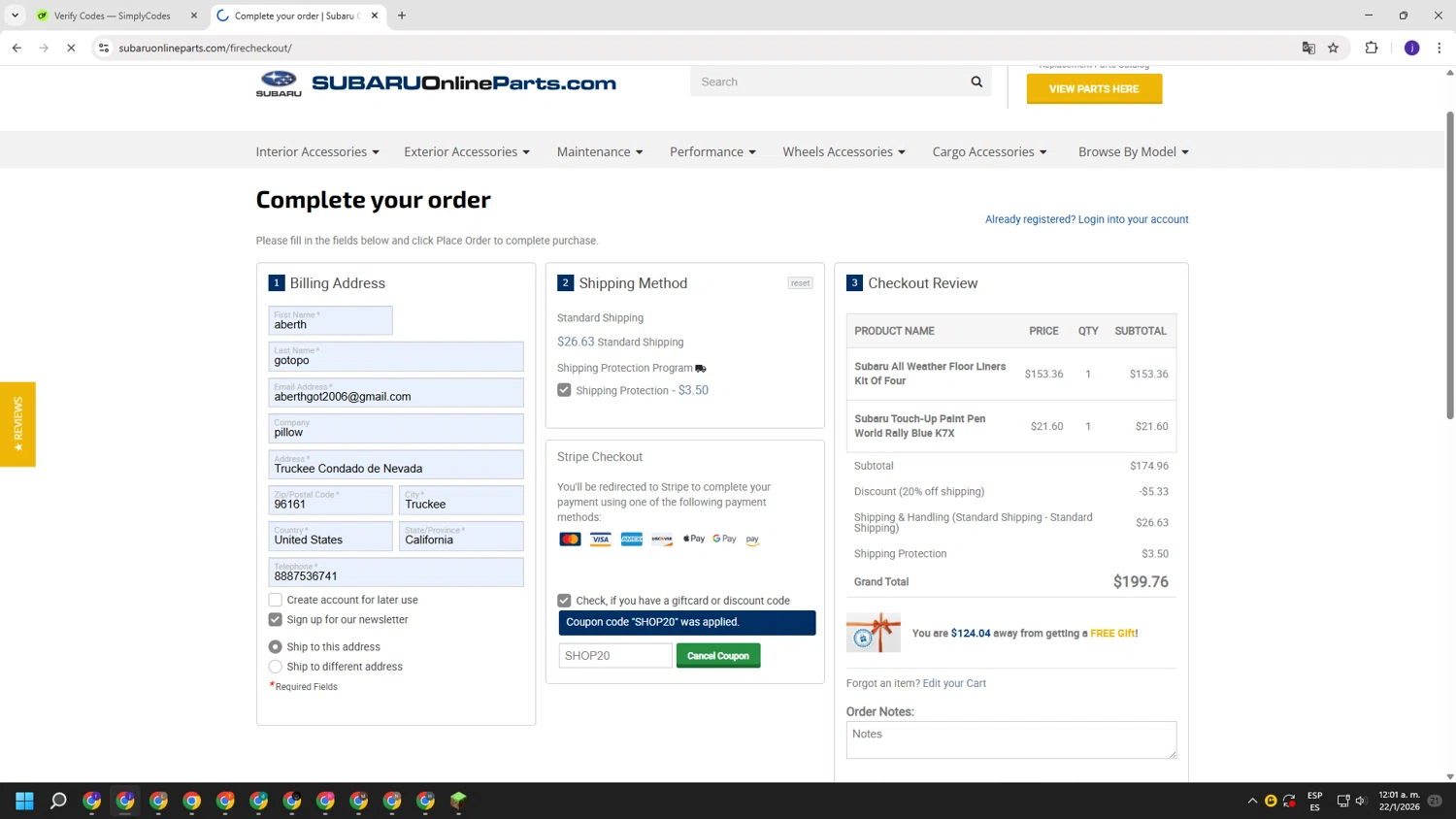Click the Amazon Pay icon
Viewport: 1456px width, 819px height.
pos(752,540)
